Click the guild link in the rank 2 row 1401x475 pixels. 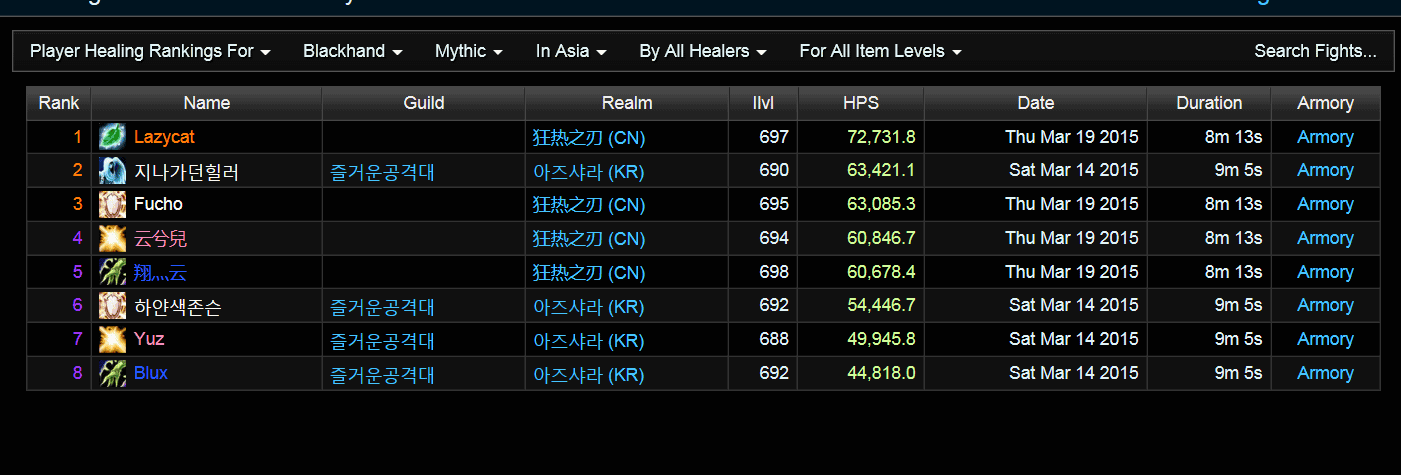tap(382, 172)
